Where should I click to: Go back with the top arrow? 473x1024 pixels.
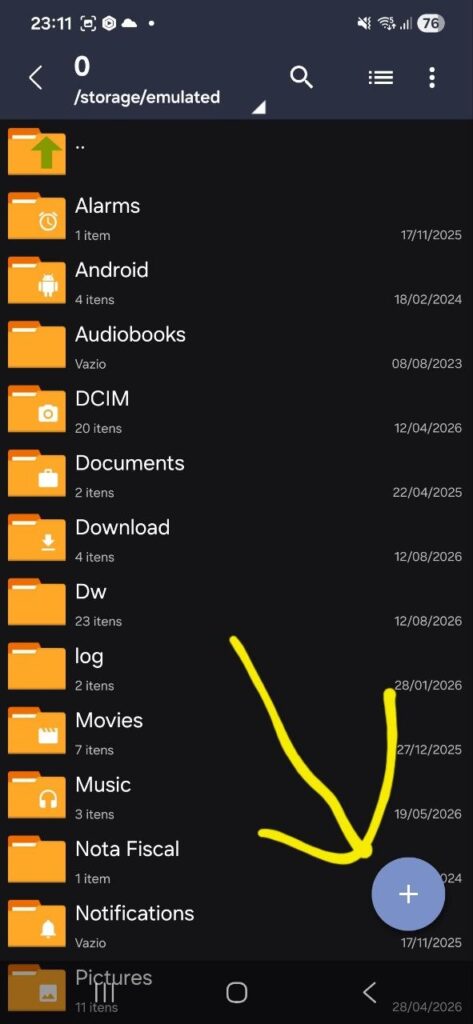tap(36, 78)
